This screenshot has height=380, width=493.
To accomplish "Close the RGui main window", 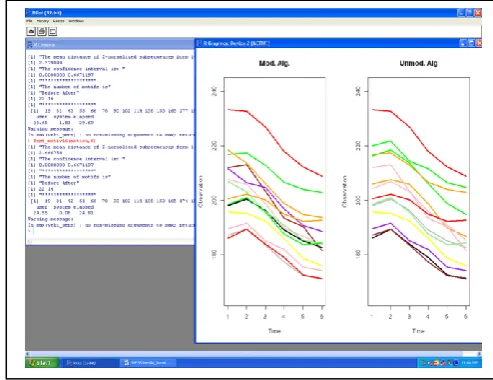I will point(478,13).
